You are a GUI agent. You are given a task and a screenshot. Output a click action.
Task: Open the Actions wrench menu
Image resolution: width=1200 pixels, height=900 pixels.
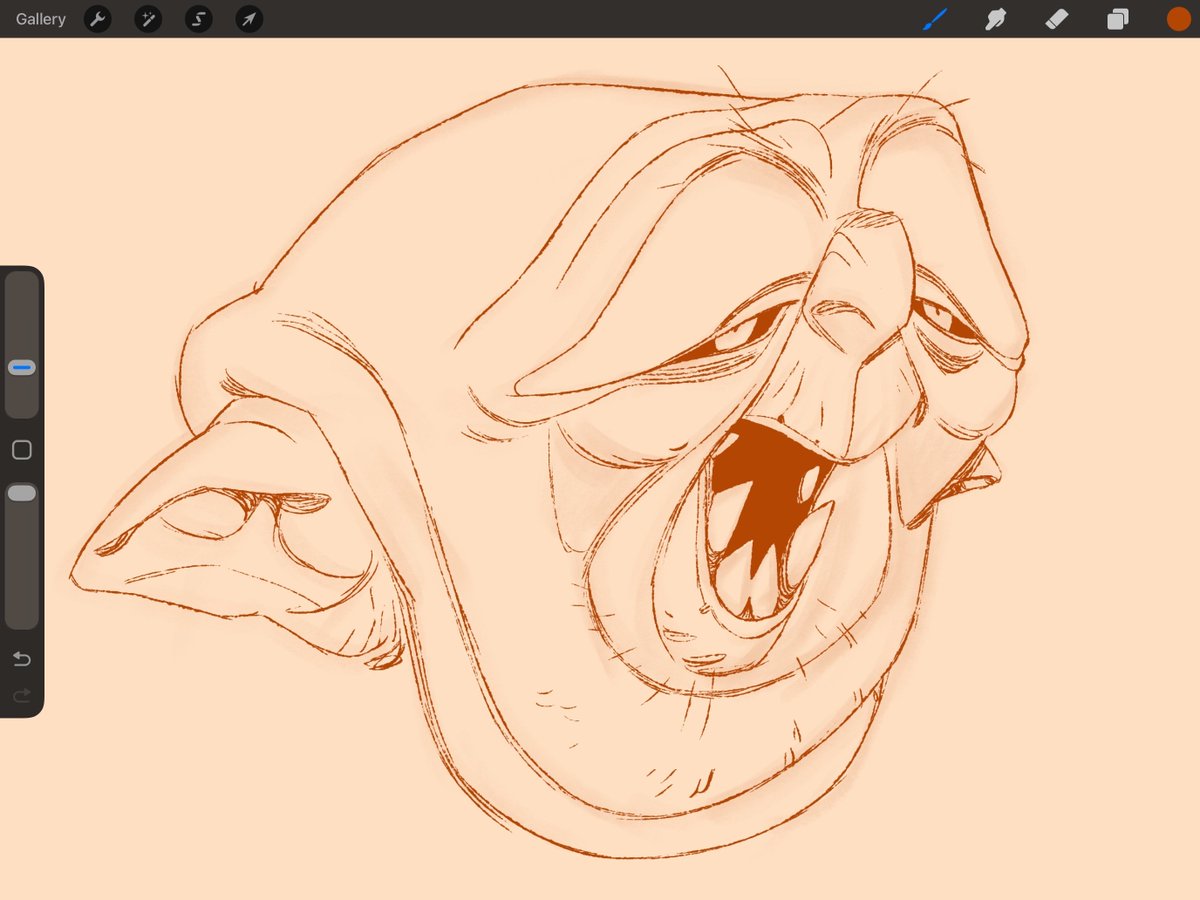97,19
